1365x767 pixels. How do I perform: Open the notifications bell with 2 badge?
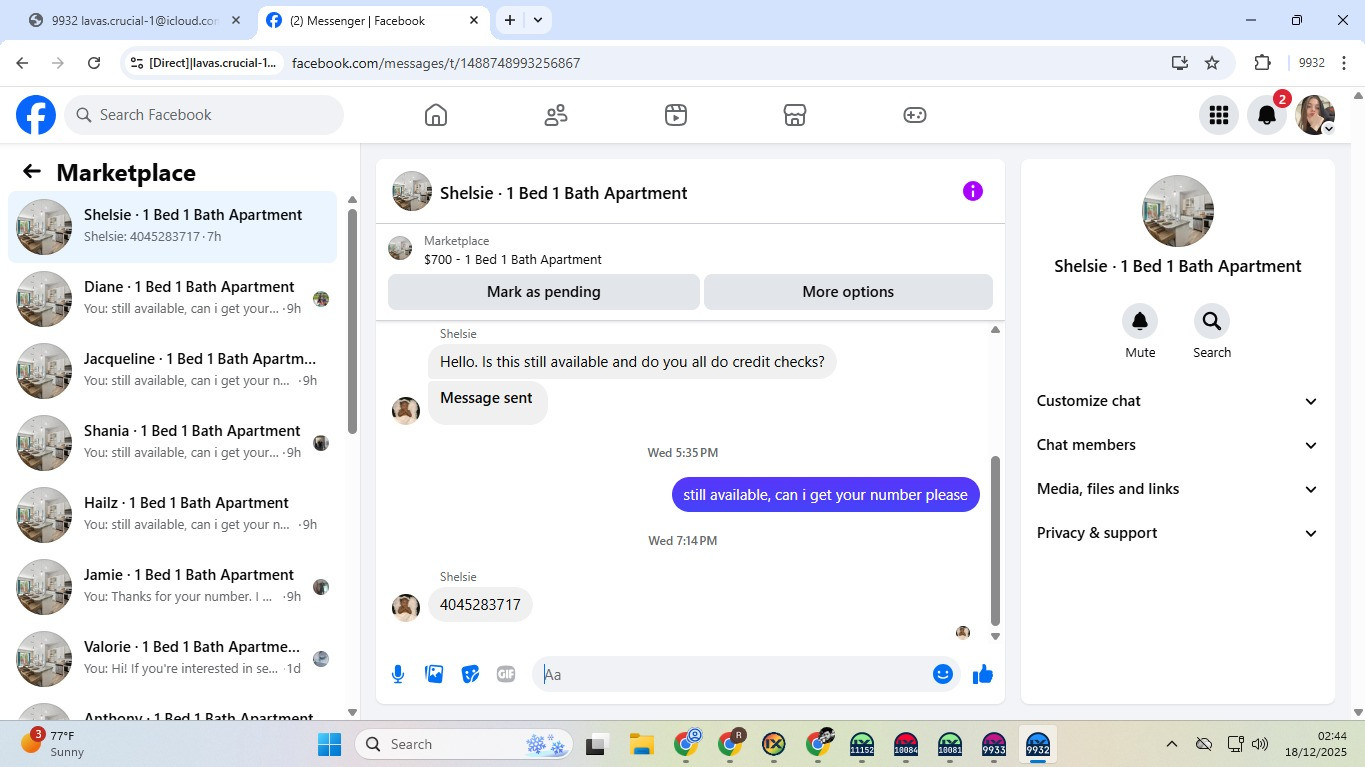[x=1267, y=115]
